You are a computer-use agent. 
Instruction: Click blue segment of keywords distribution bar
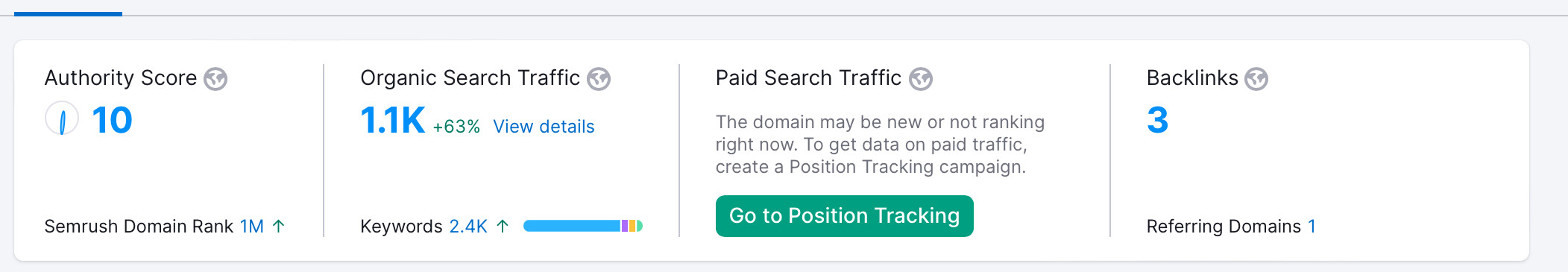572,226
